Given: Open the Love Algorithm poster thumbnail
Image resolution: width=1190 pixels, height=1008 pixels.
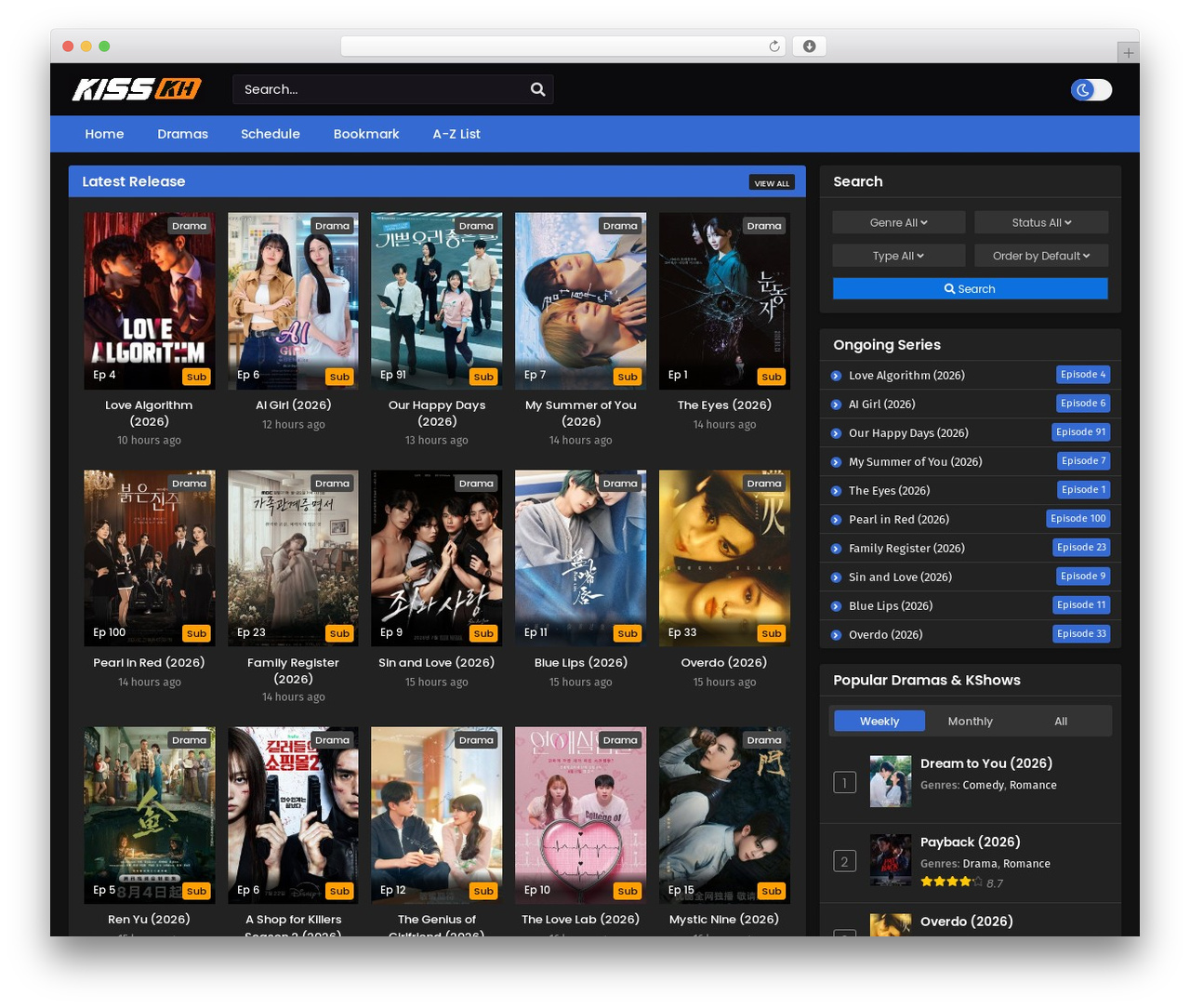Looking at the screenshot, I should [x=150, y=300].
